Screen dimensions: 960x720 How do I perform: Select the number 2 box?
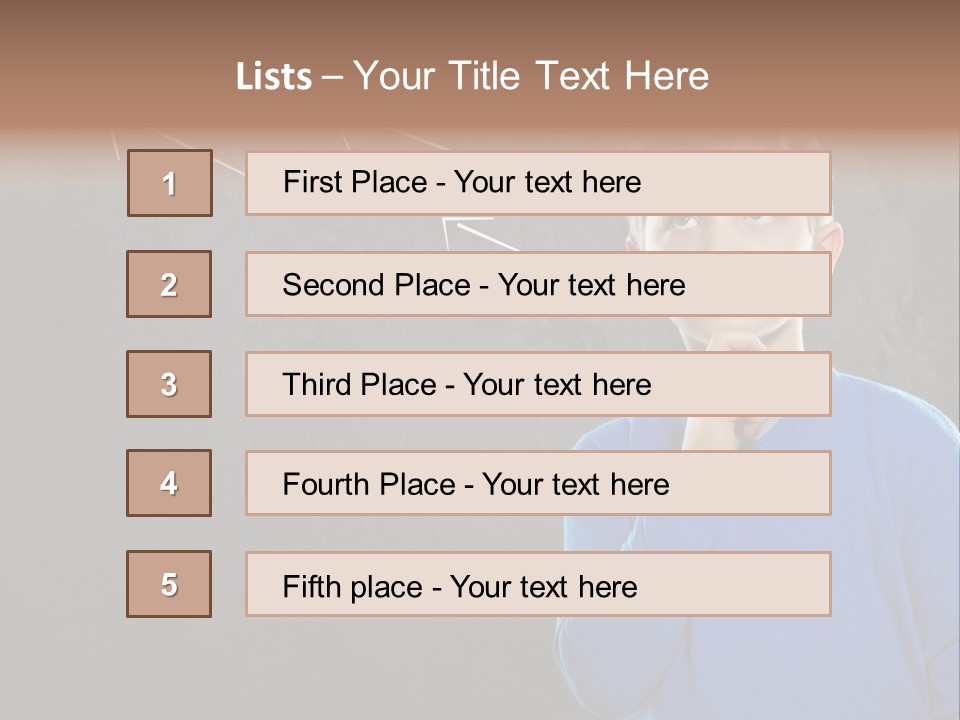coord(169,284)
